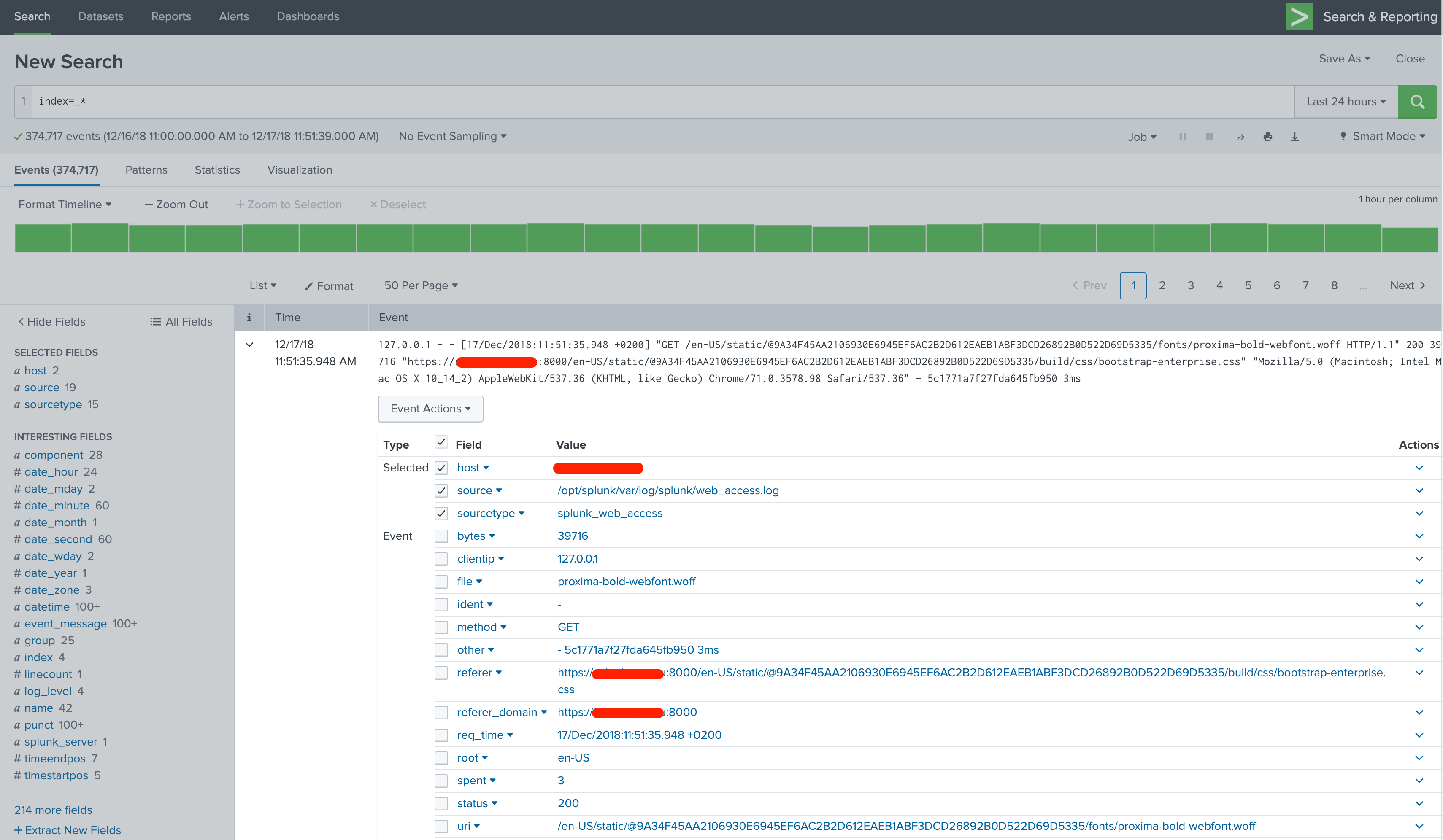The width and height of the screenshot is (1443, 840).
Task: Check the bytes field checkbox
Action: click(x=441, y=536)
